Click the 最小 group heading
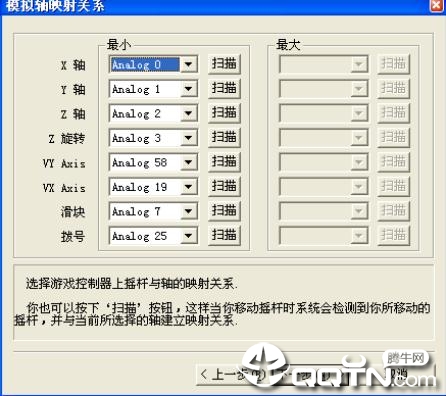This screenshot has height=396, width=446. (x=119, y=45)
